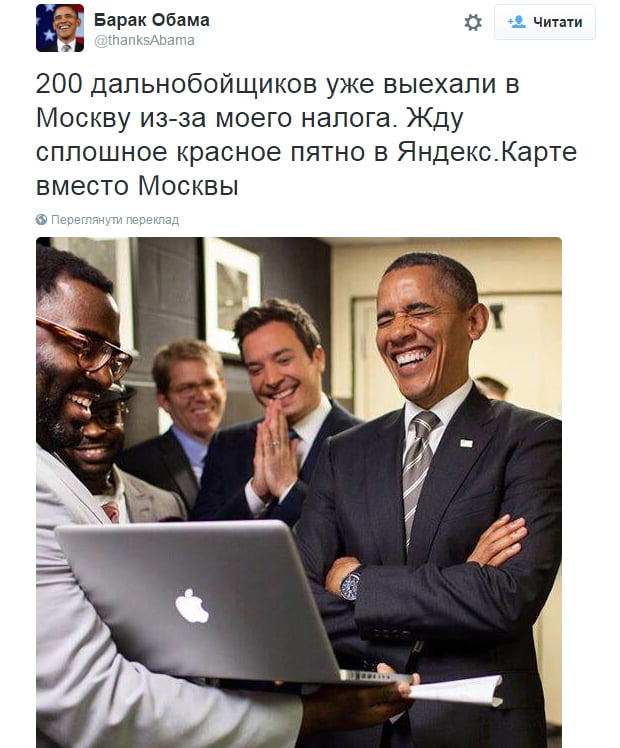
Task: Open the Переглянути переклад link
Action: tap(115, 219)
